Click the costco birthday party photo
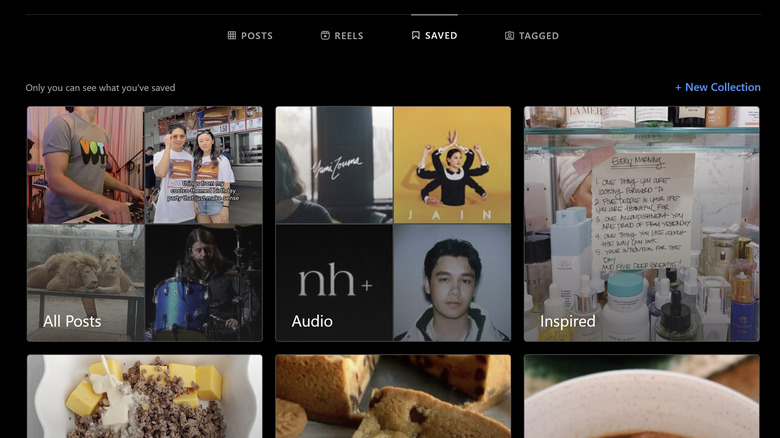The image size is (780, 438). point(204,165)
